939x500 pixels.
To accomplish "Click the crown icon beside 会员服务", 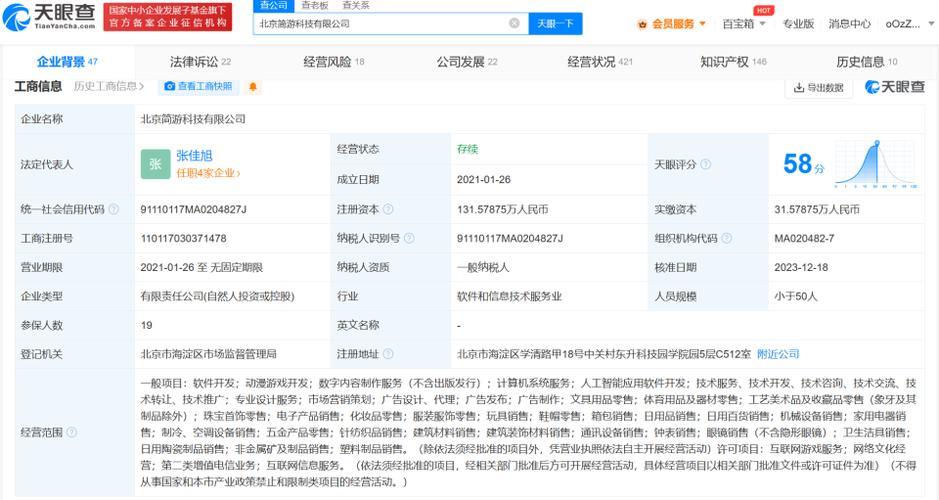I will click(x=643, y=25).
